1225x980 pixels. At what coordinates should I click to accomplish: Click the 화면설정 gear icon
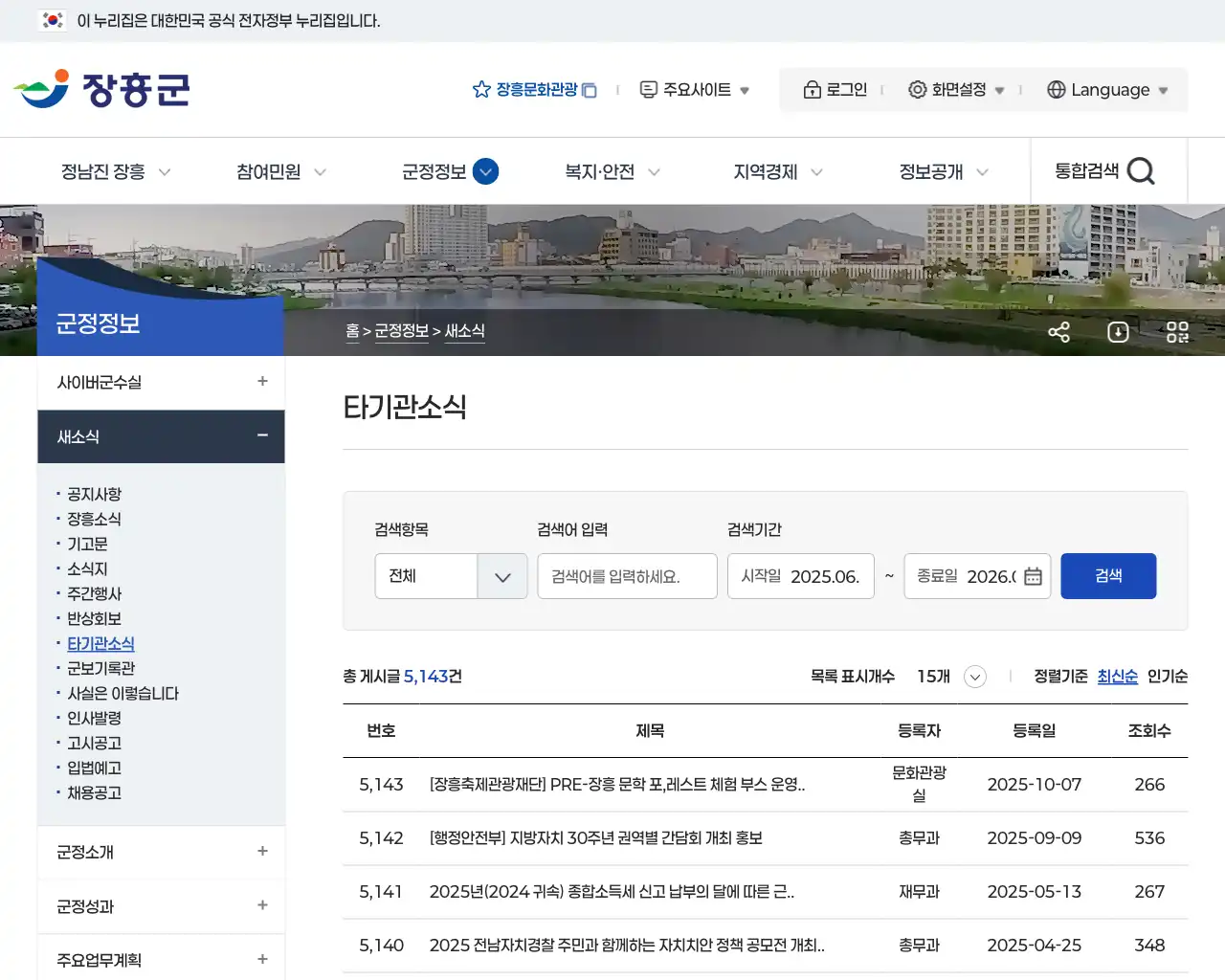coord(917,89)
